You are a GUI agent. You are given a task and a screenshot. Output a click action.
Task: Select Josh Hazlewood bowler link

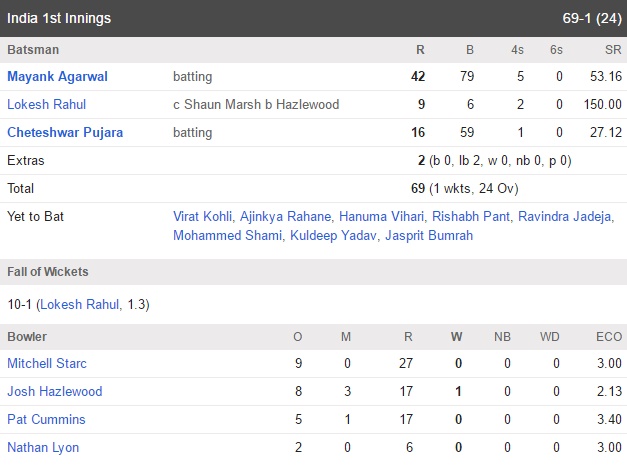point(55,391)
